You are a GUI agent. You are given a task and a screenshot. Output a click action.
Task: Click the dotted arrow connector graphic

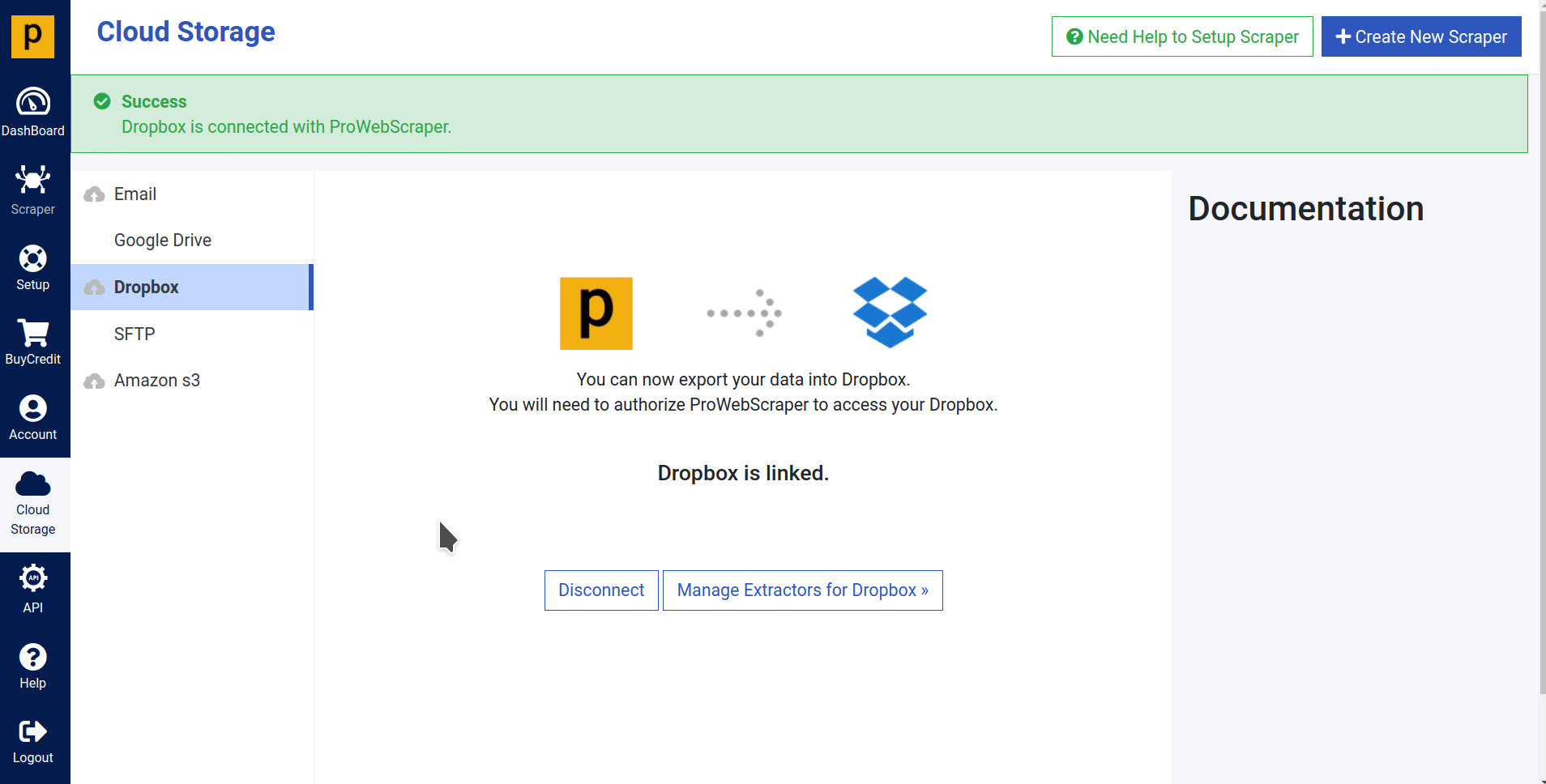(x=744, y=313)
